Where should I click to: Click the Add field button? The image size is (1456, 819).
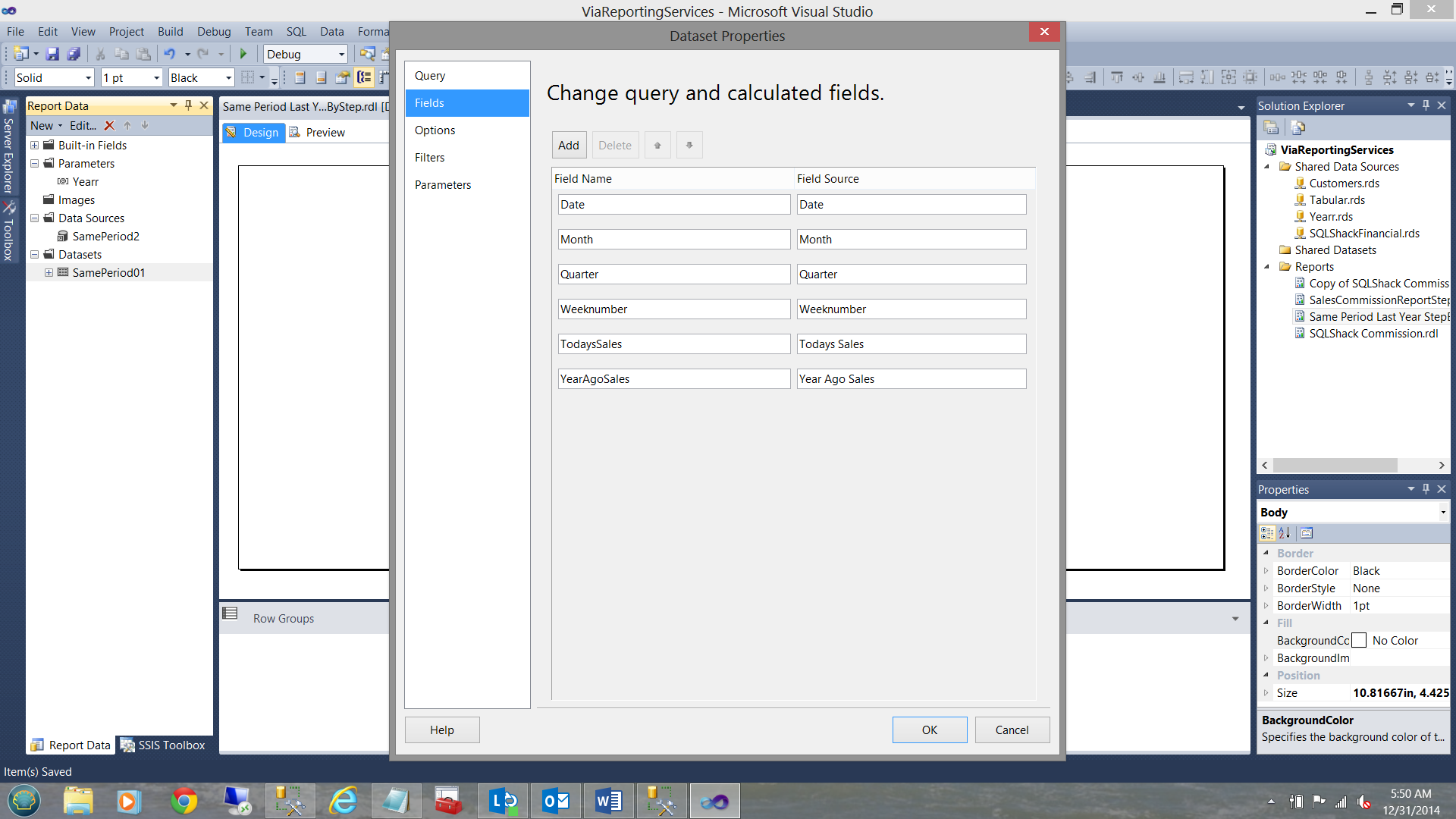point(568,145)
